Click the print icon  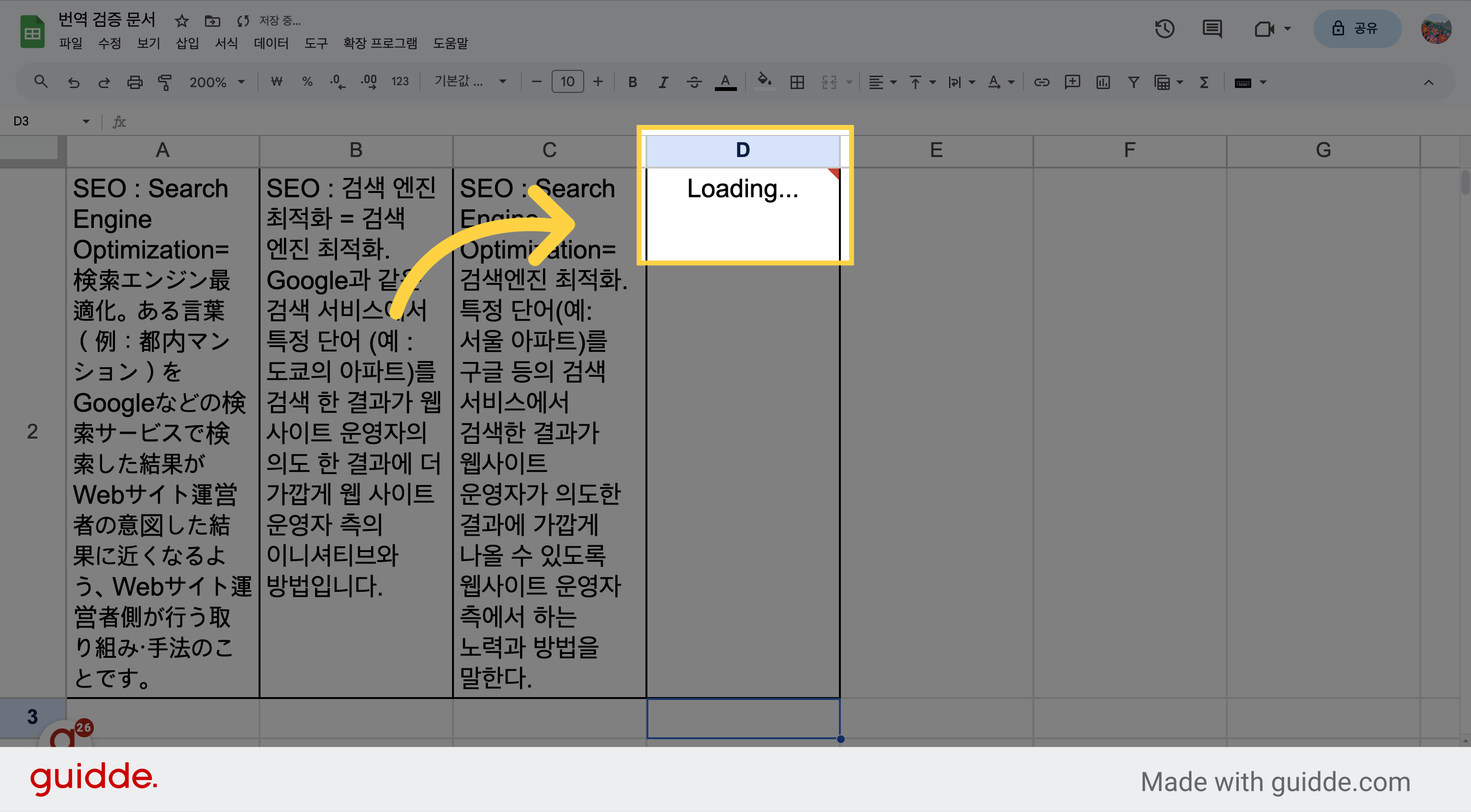(x=135, y=82)
